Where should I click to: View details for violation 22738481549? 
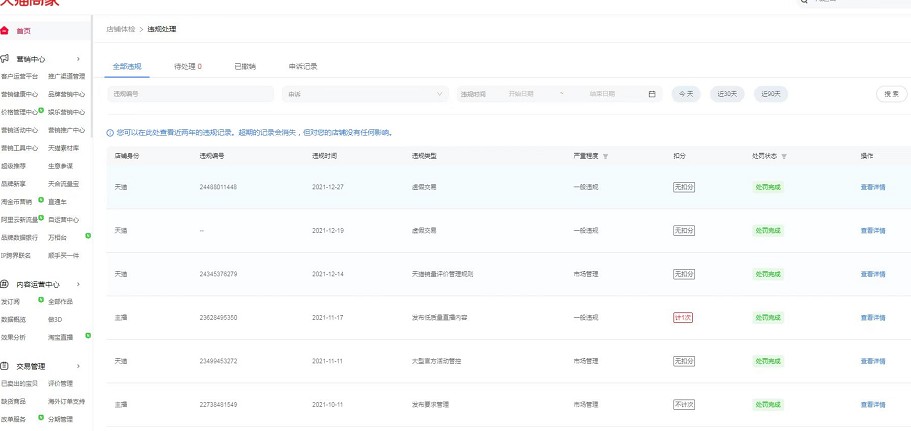pos(873,405)
